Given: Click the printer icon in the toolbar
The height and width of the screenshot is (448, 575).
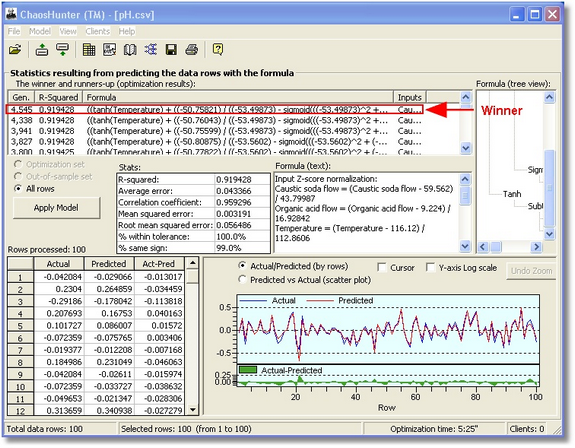Looking at the screenshot, I should click(x=191, y=49).
